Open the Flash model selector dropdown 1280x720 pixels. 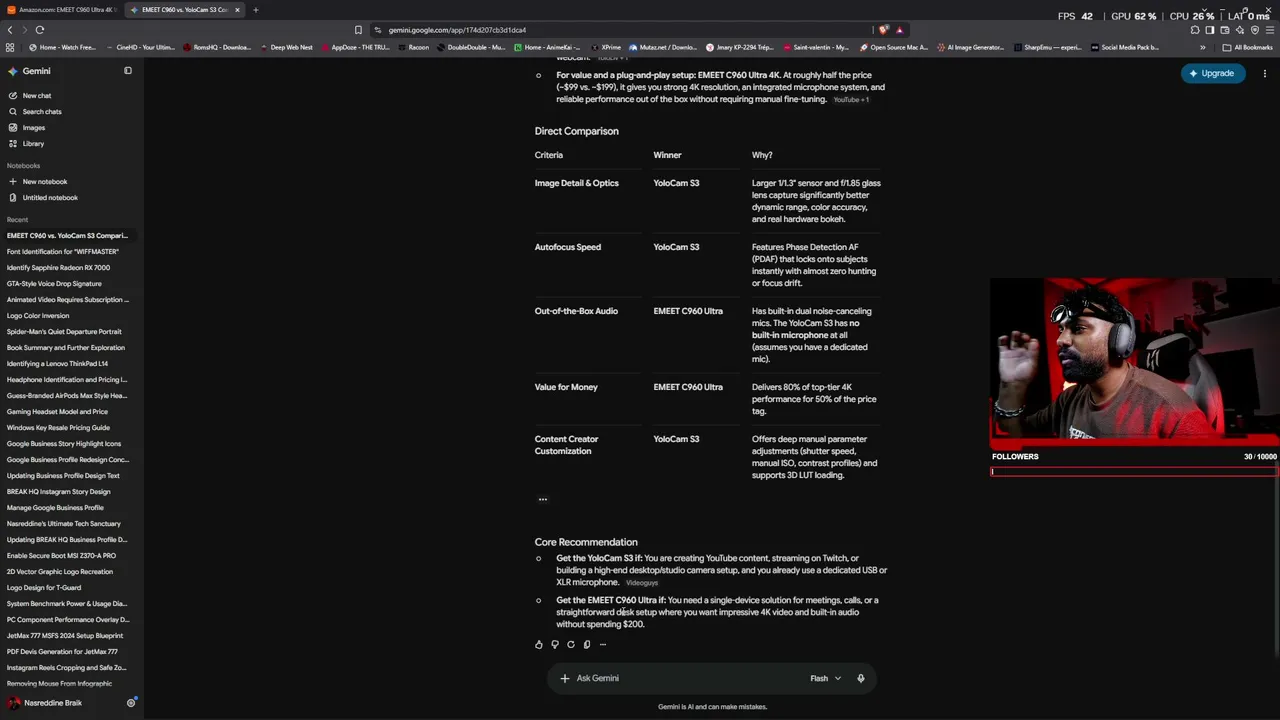(x=825, y=678)
